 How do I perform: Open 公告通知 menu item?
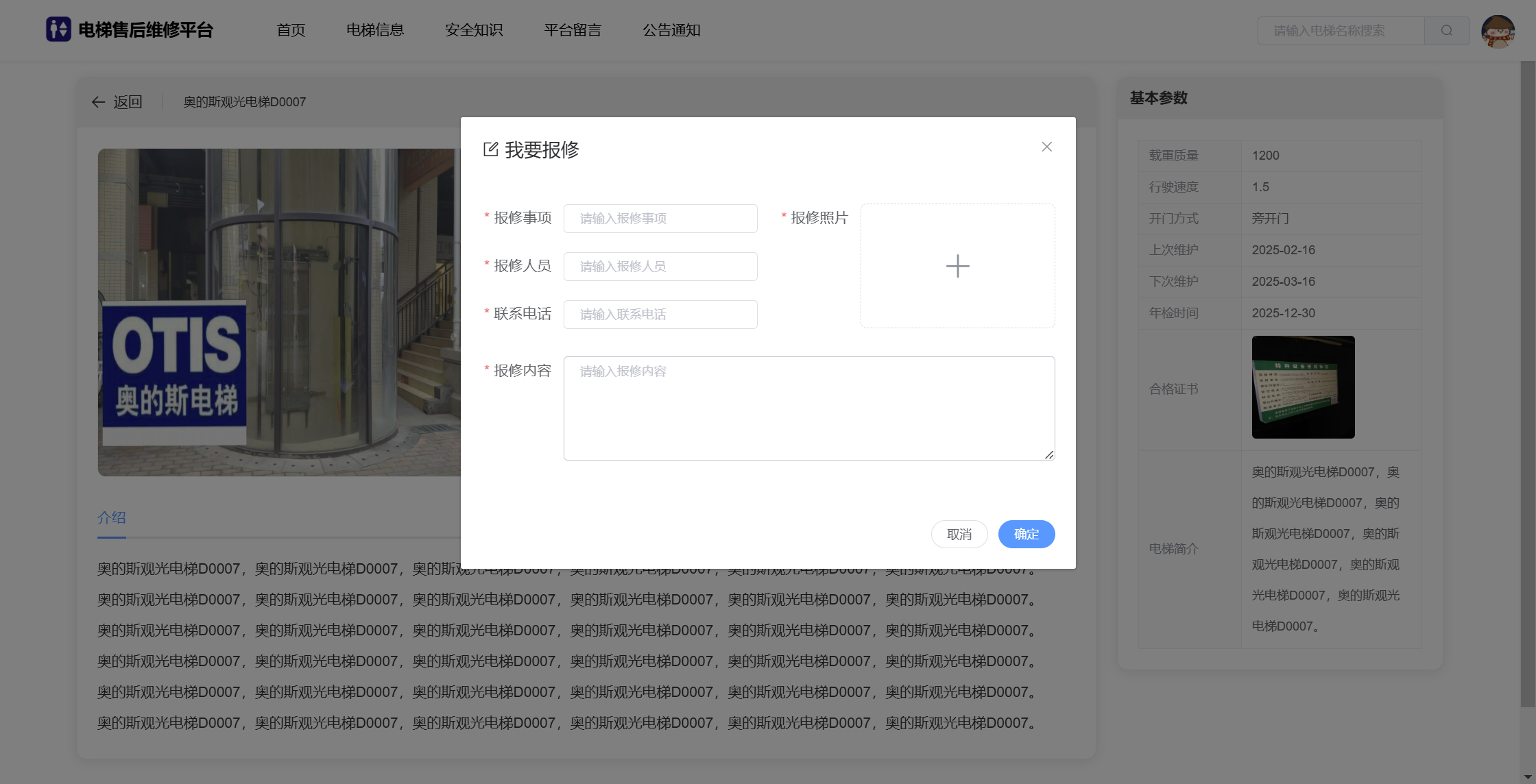pos(671,30)
